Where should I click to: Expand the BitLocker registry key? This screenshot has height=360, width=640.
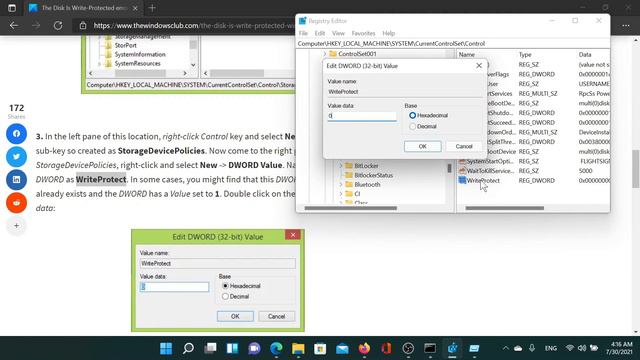coord(341,166)
